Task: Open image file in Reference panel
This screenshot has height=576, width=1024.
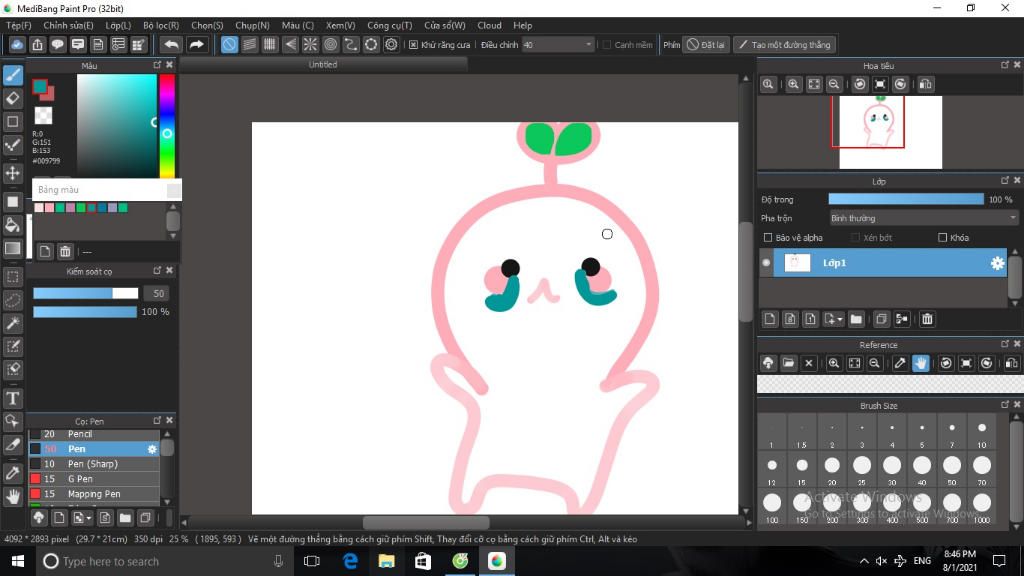Action: point(788,363)
